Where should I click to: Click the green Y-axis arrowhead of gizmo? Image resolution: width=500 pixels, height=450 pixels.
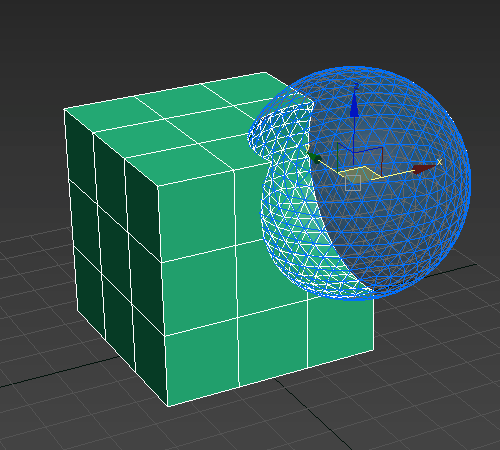[x=314, y=157]
